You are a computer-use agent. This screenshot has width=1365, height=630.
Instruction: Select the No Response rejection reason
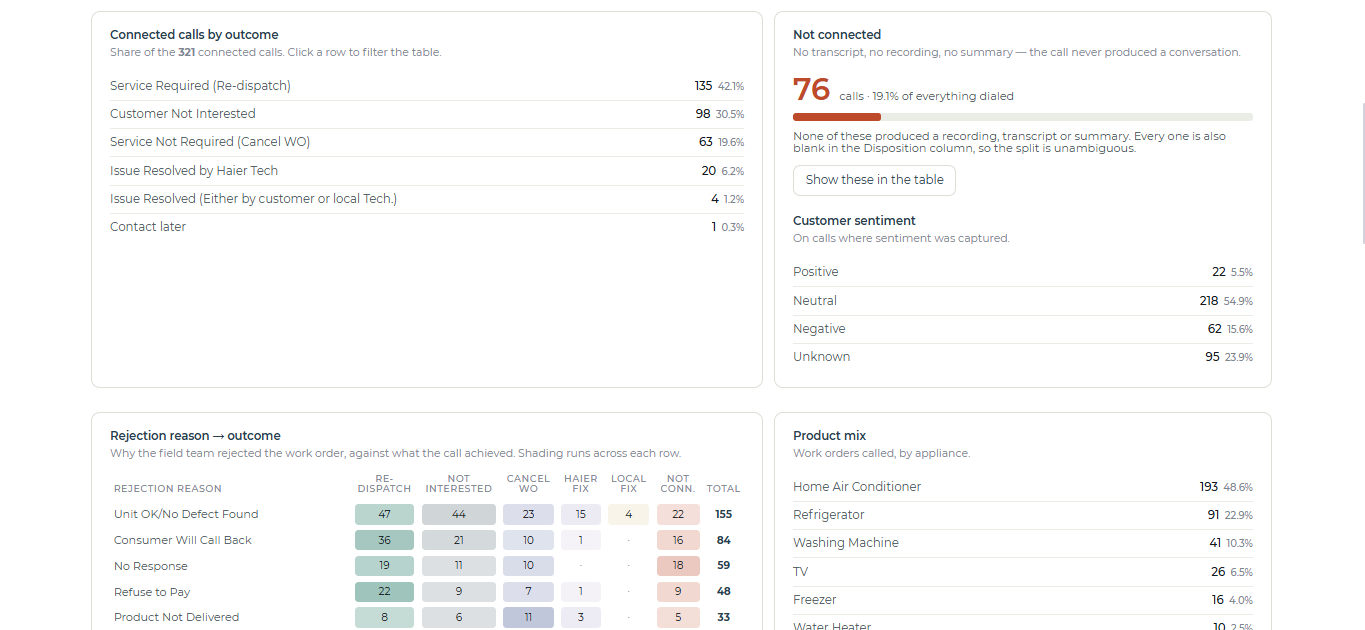[151, 566]
